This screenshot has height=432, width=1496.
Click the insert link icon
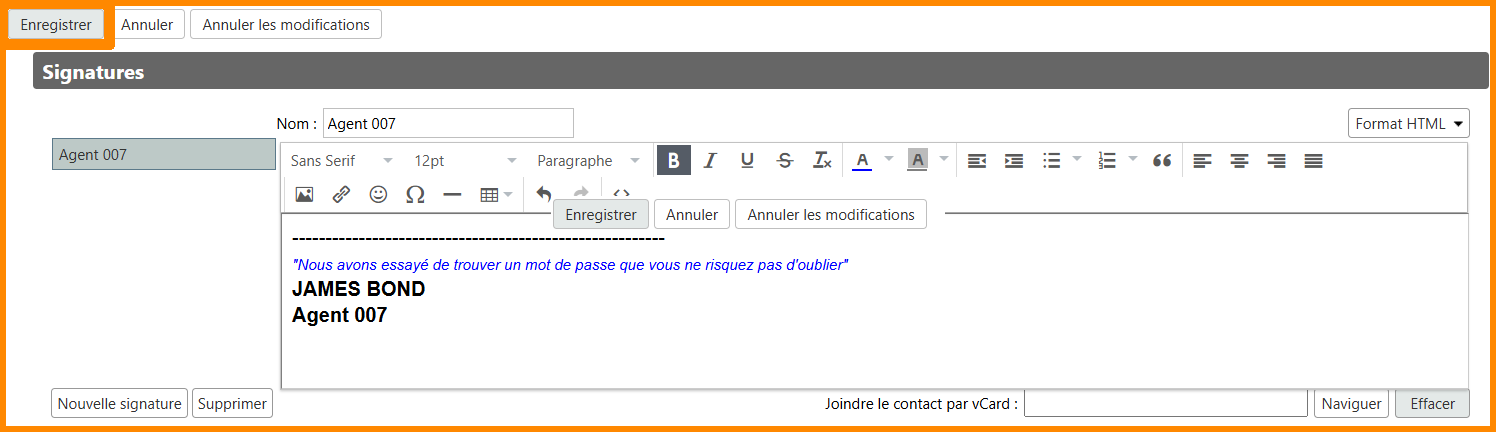click(x=341, y=195)
